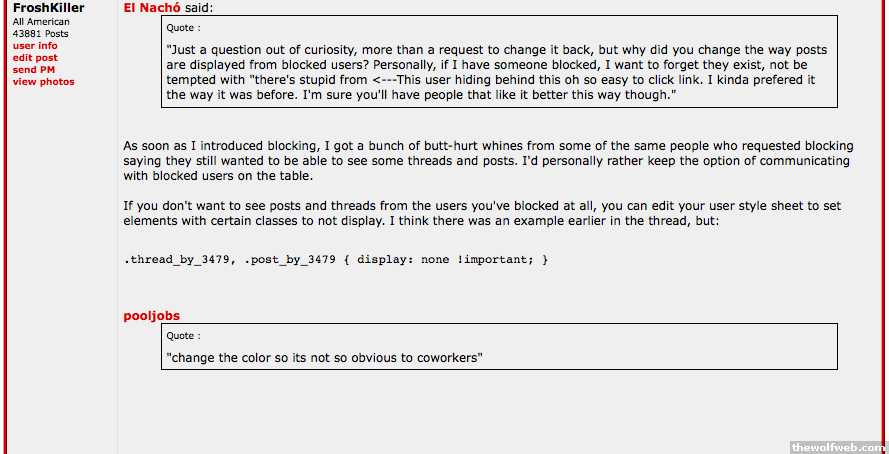Click the Quote label in El Nachó's quote
The height and width of the screenshot is (454, 889).
(183, 29)
